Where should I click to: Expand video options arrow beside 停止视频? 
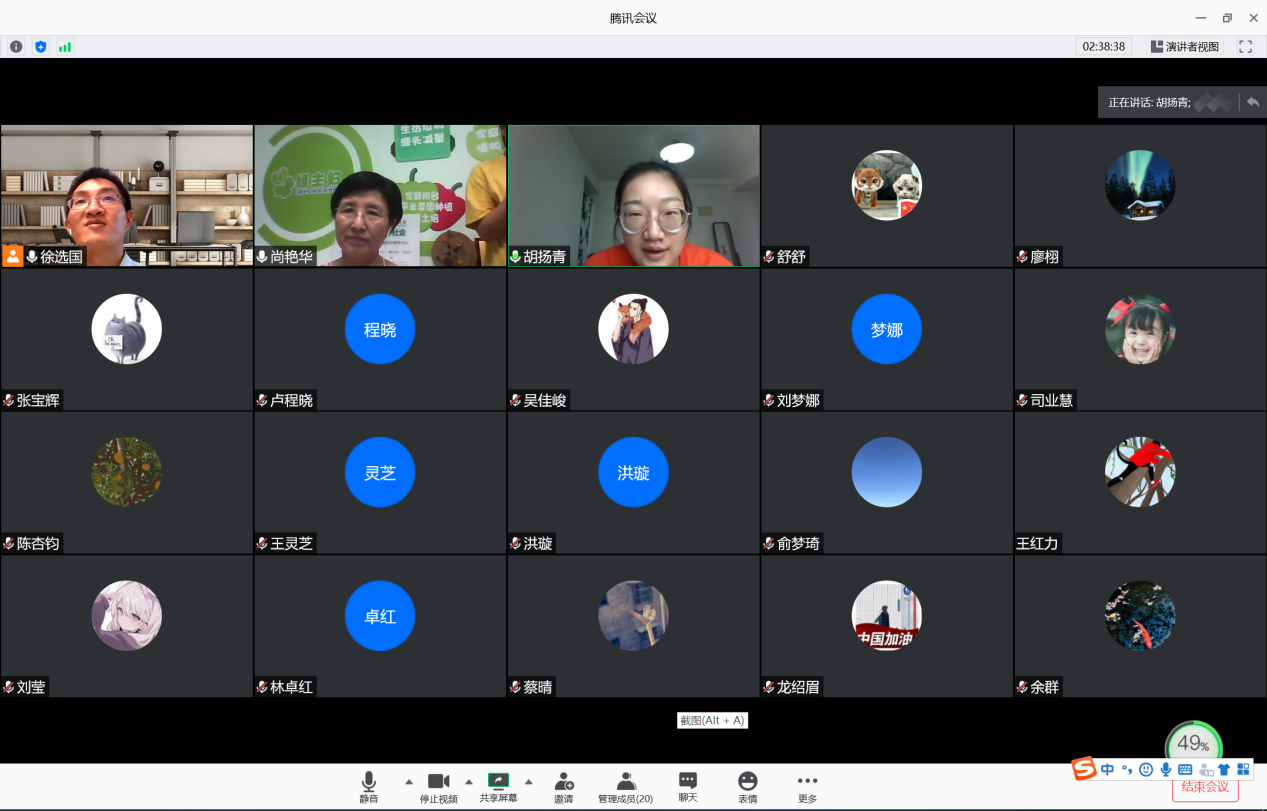pos(469,782)
